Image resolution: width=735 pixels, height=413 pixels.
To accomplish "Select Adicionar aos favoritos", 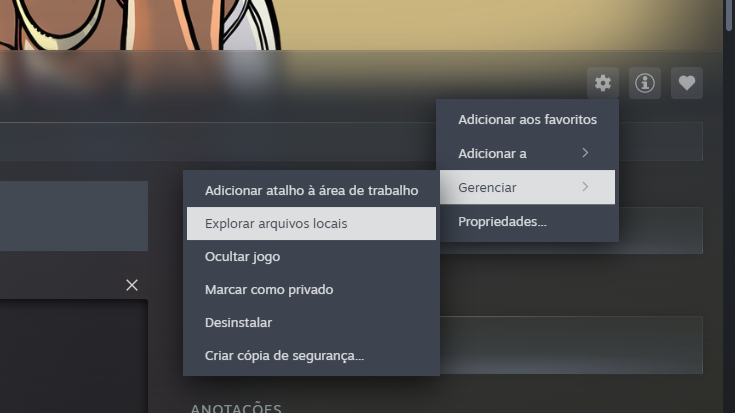I will (527, 120).
